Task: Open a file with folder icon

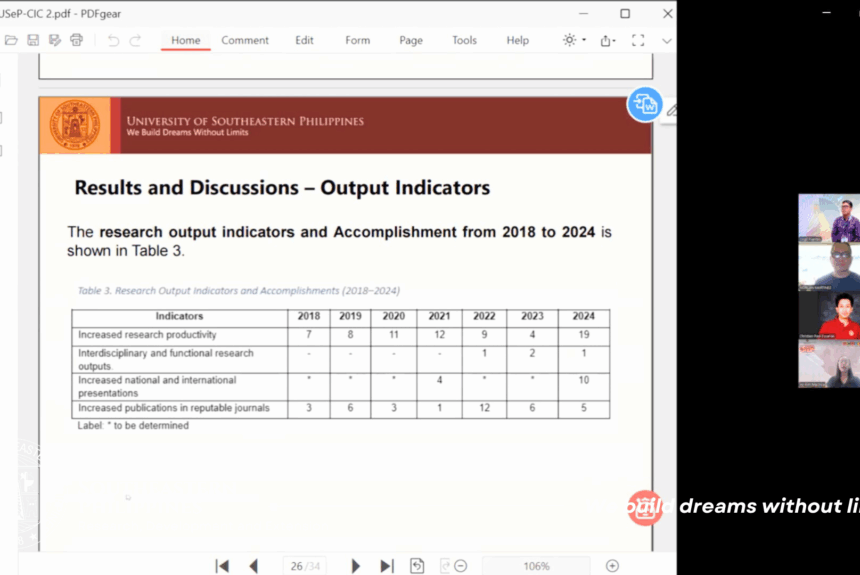Action: (11, 40)
